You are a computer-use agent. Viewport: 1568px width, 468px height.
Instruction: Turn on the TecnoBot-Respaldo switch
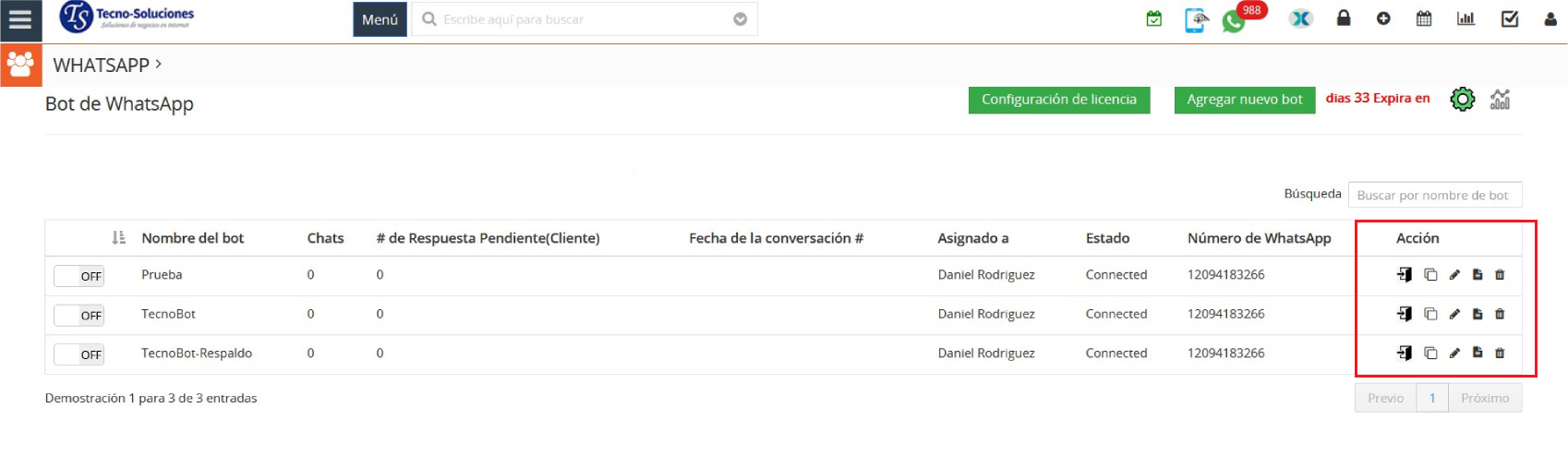(x=79, y=354)
